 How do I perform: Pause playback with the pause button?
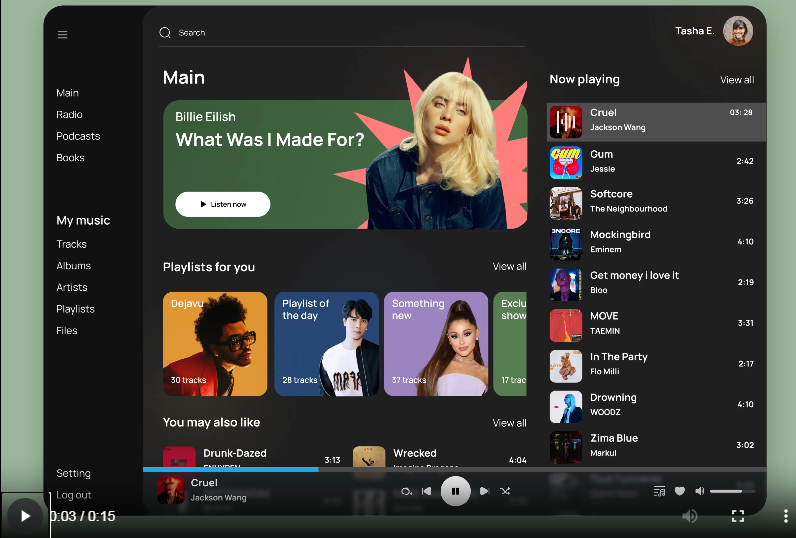pyautogui.click(x=455, y=491)
